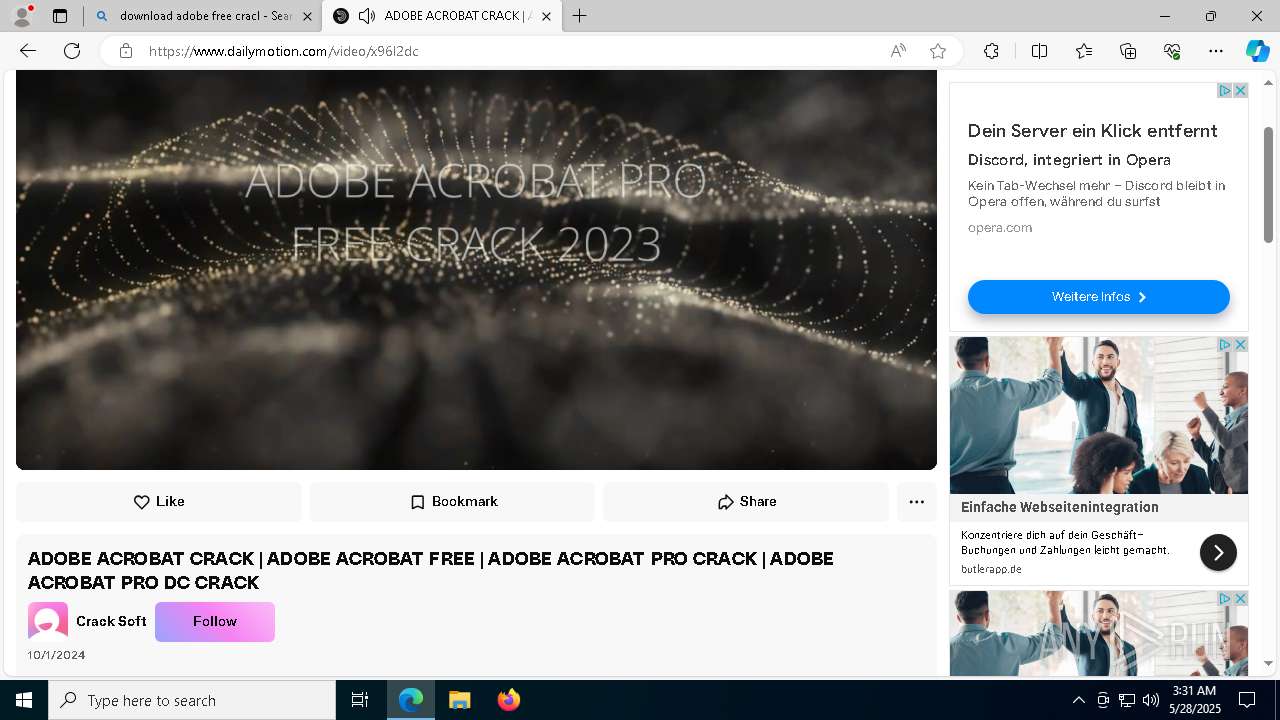This screenshot has width=1280, height=720.
Task: Follow the Crack Soft channel
Action: click(x=215, y=621)
